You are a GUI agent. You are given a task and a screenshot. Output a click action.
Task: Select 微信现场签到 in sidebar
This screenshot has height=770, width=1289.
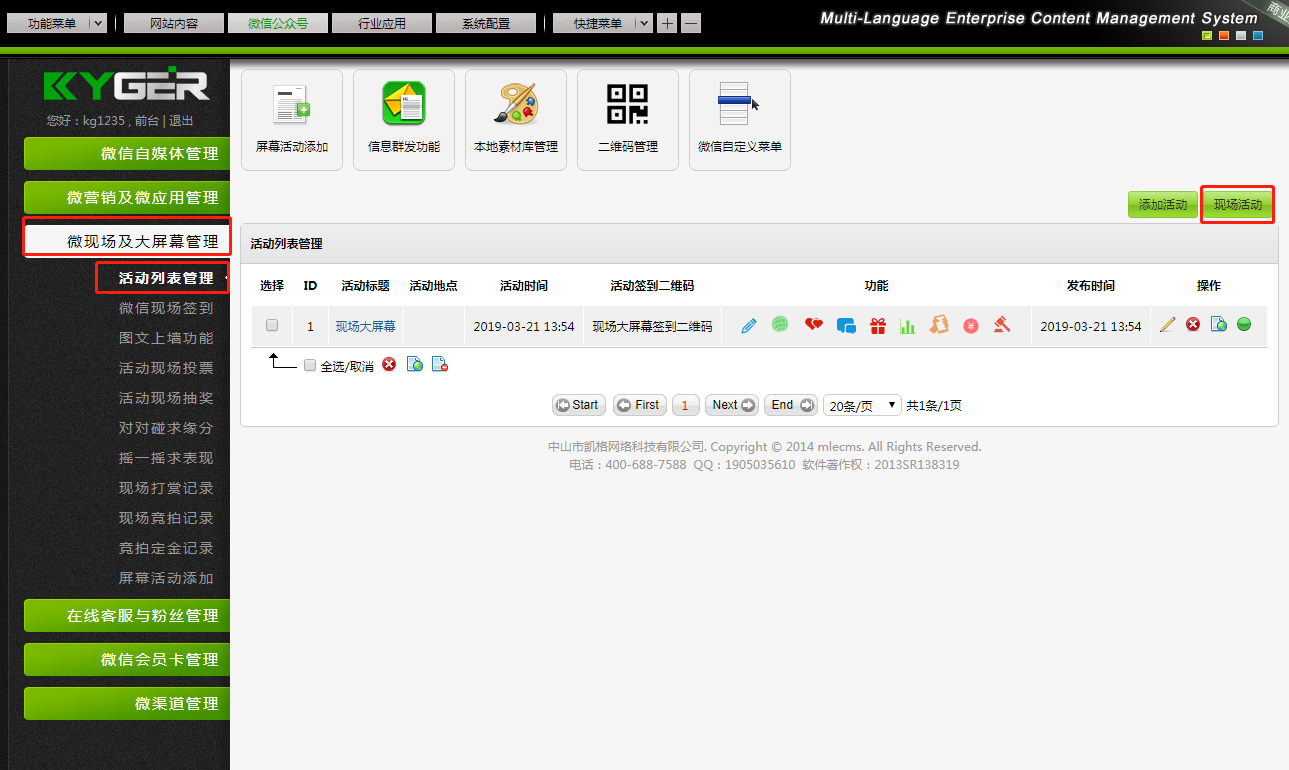tap(166, 308)
